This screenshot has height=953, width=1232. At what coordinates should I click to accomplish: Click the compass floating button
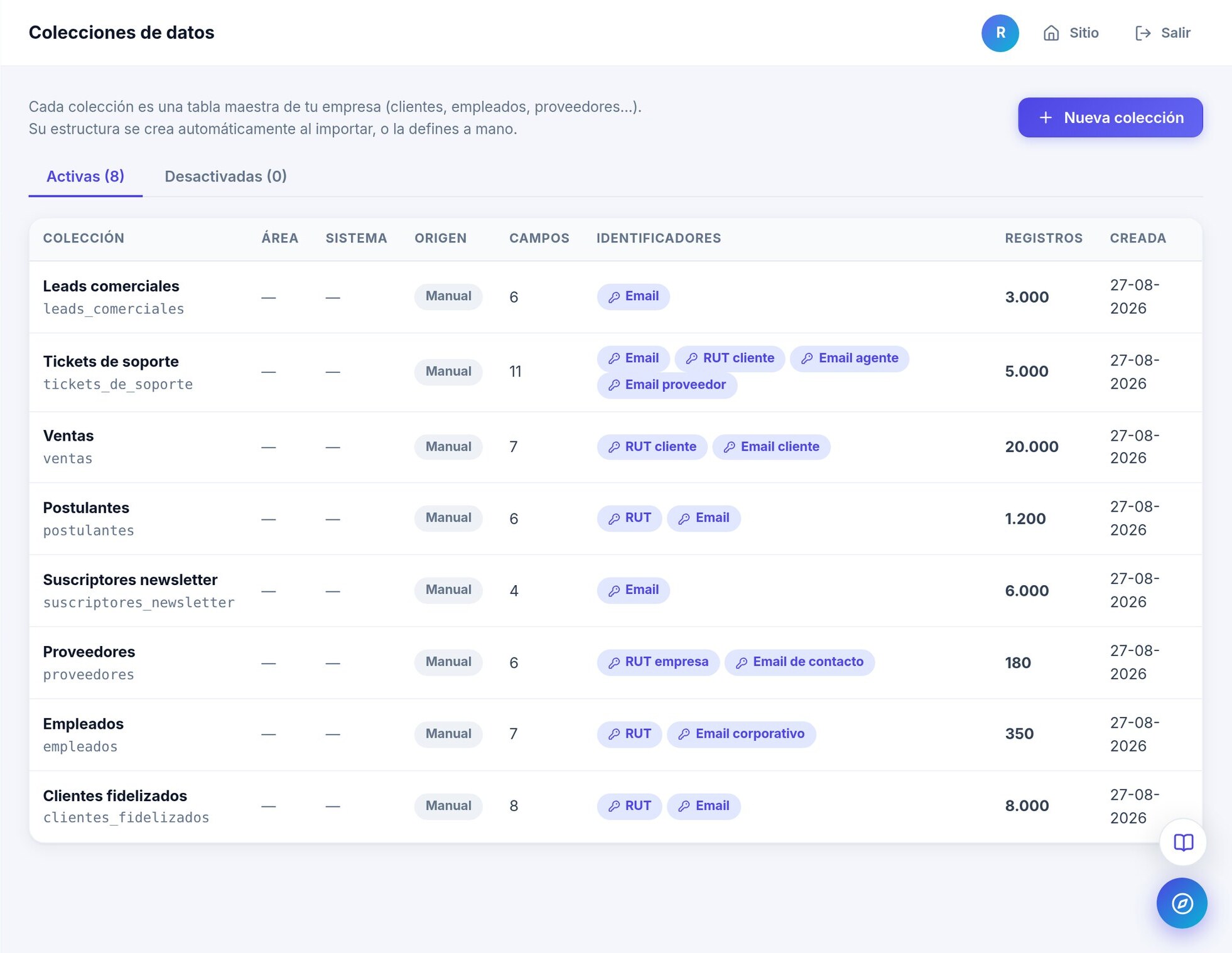tap(1182, 903)
